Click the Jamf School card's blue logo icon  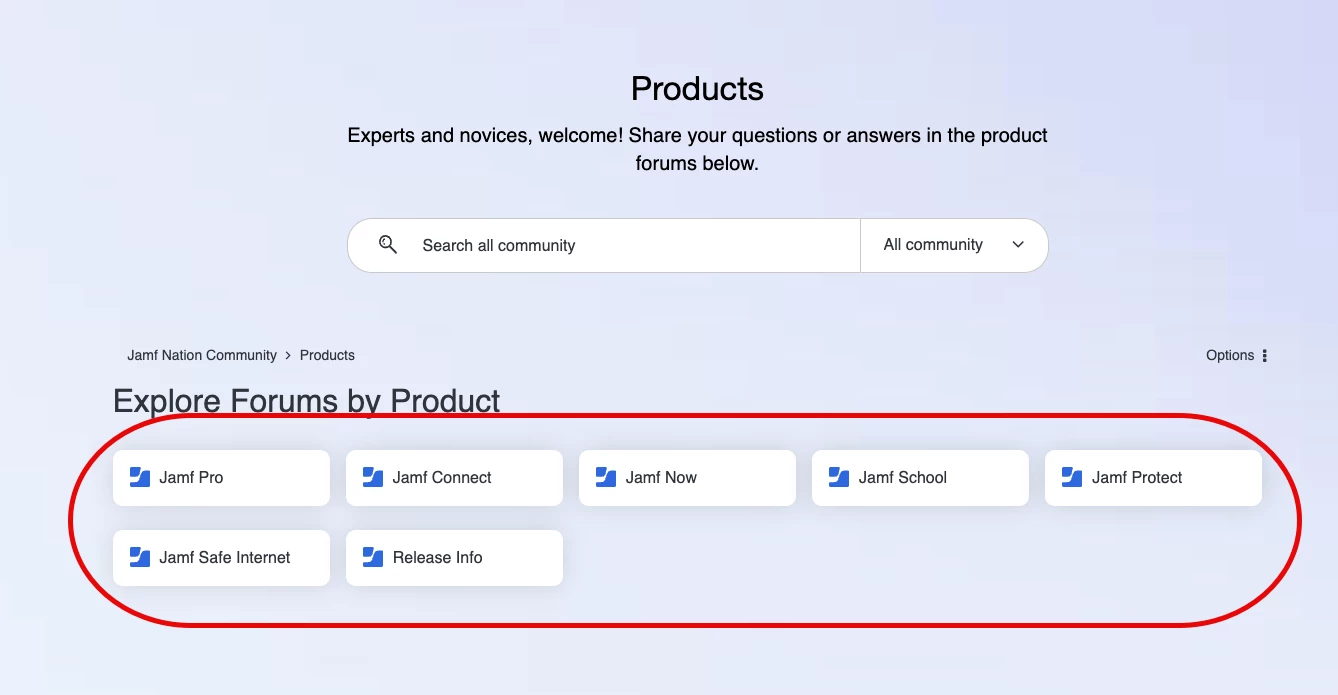point(839,477)
